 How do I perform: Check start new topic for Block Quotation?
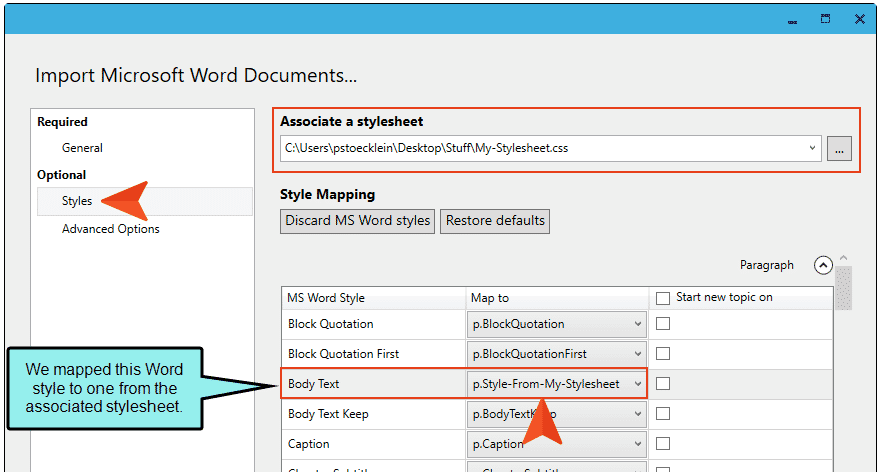pyautogui.click(x=663, y=324)
